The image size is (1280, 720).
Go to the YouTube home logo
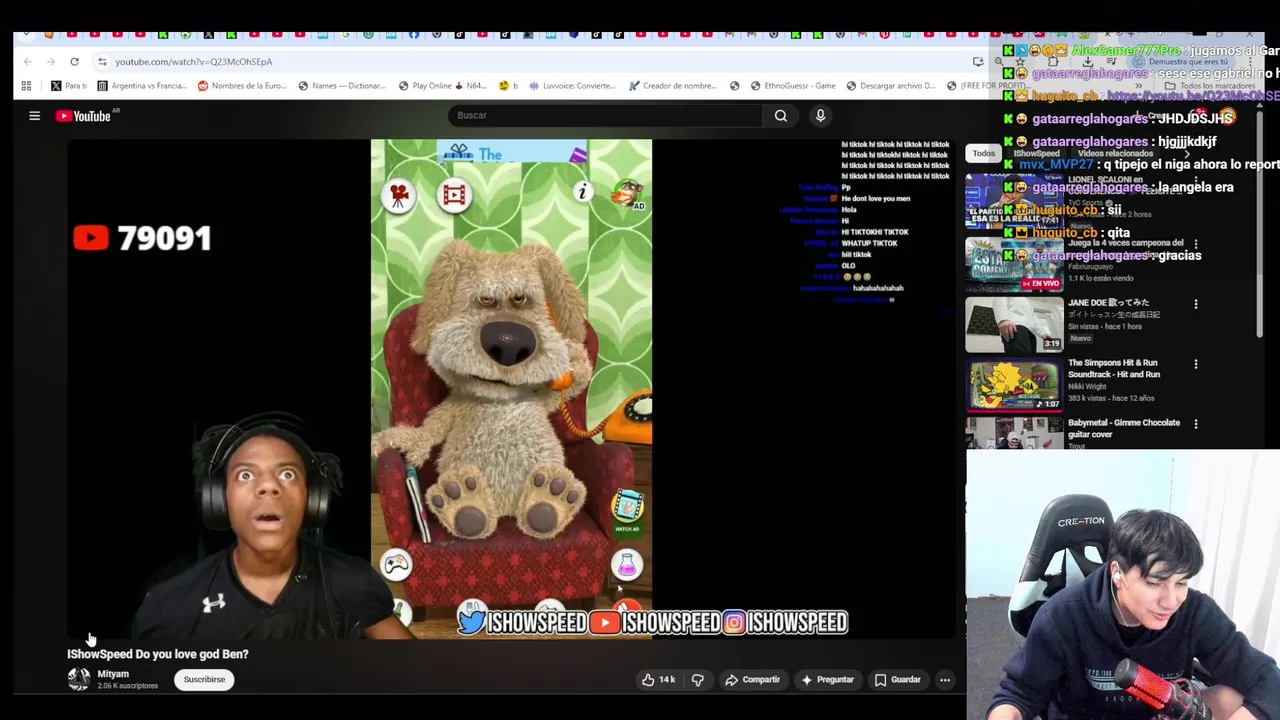coord(83,116)
